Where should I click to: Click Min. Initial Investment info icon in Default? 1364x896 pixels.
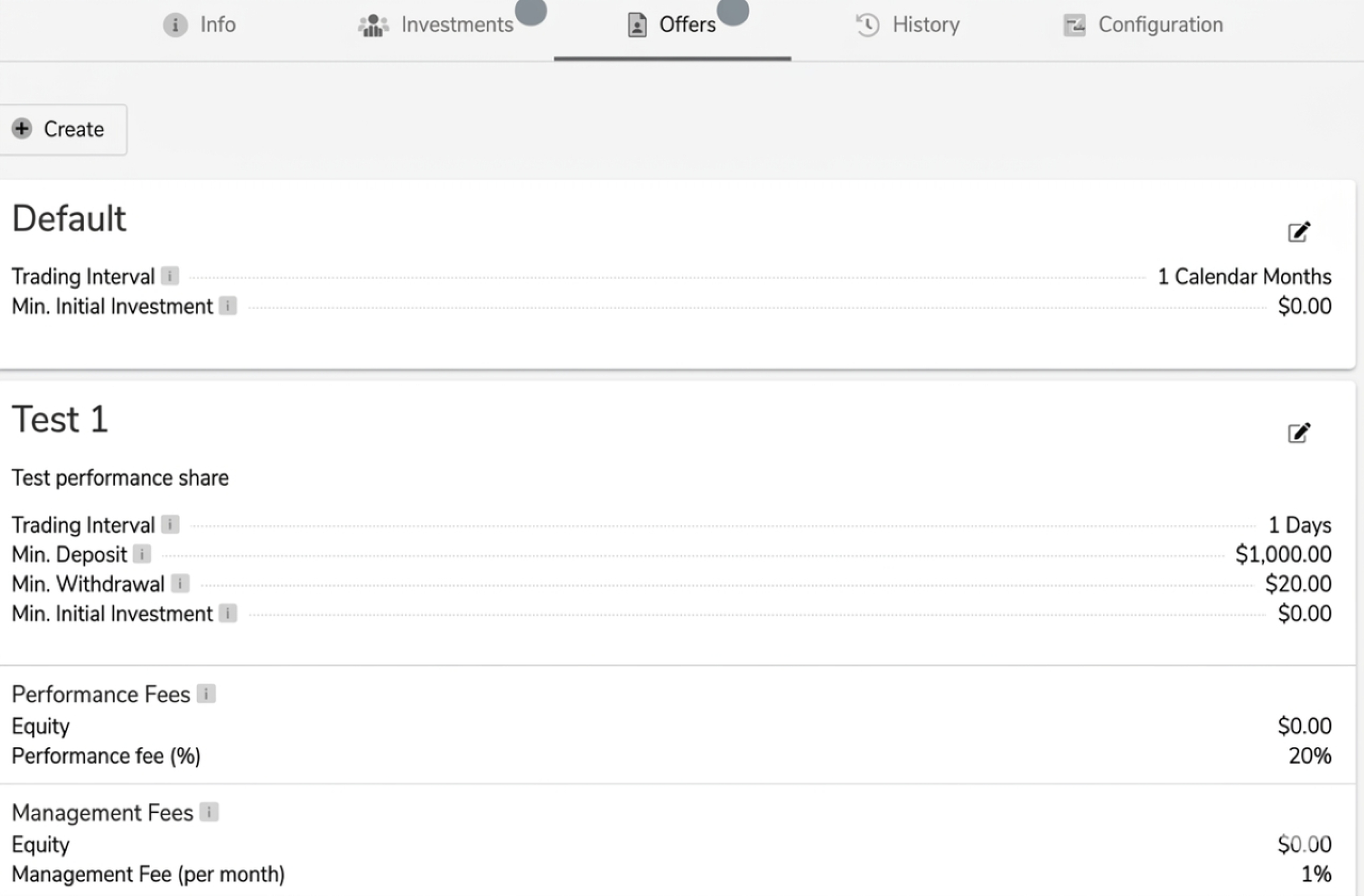[228, 306]
